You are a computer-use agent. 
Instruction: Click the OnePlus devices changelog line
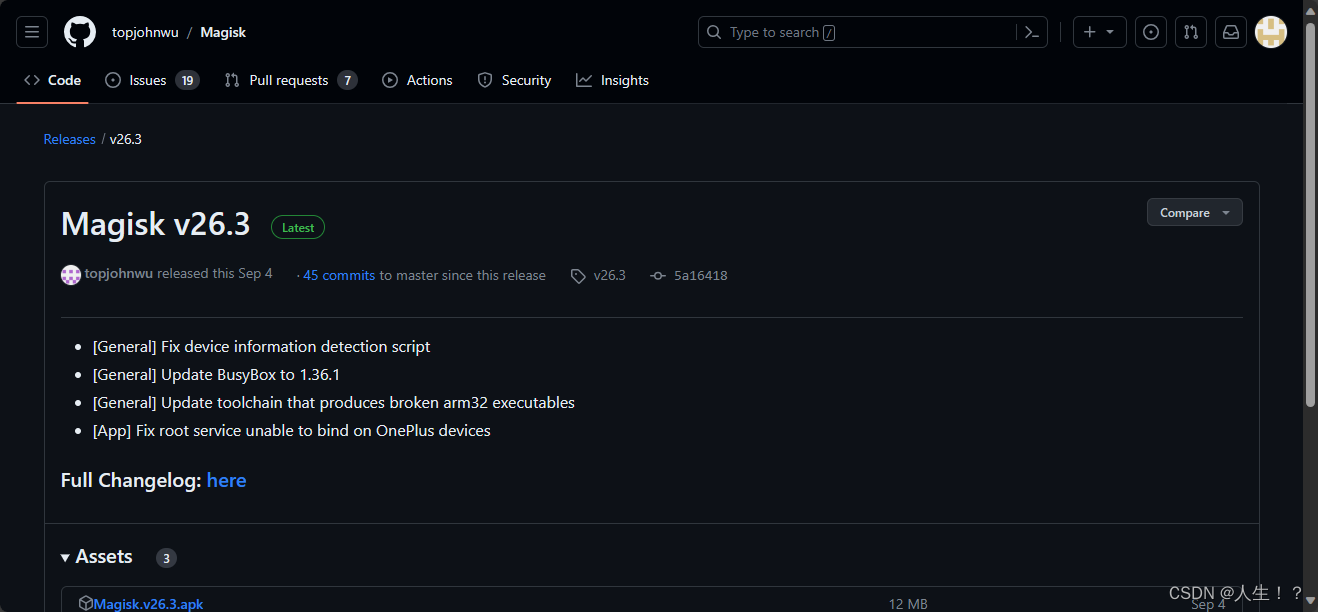[x=292, y=431]
